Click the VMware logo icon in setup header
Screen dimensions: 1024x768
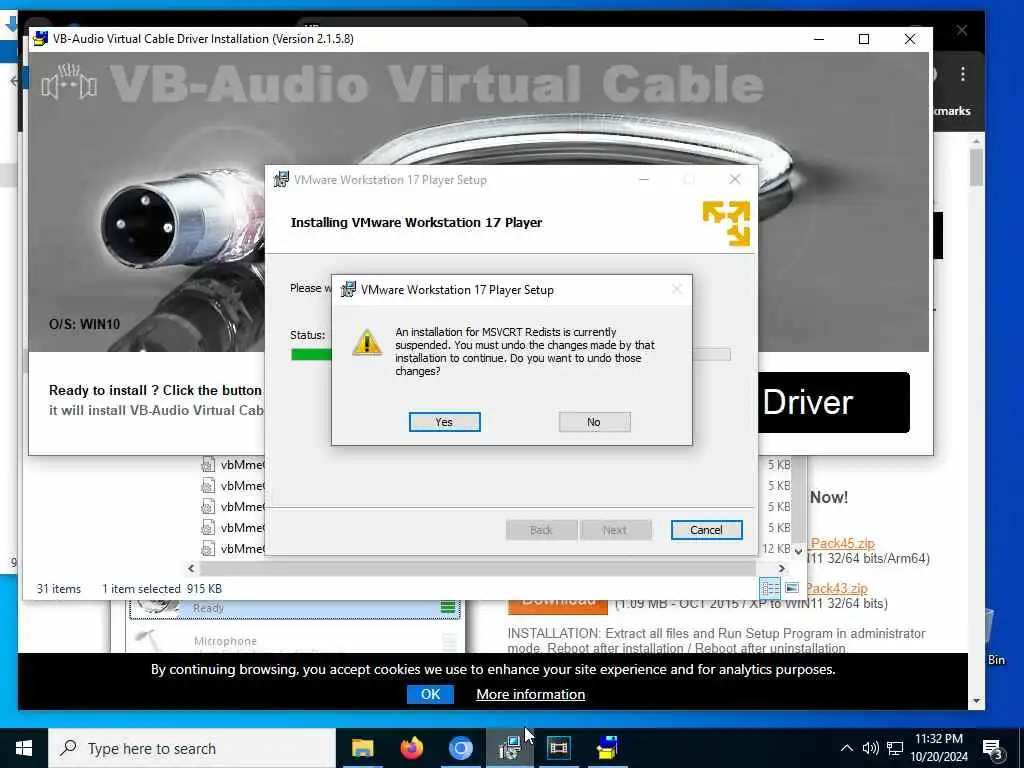click(x=726, y=223)
